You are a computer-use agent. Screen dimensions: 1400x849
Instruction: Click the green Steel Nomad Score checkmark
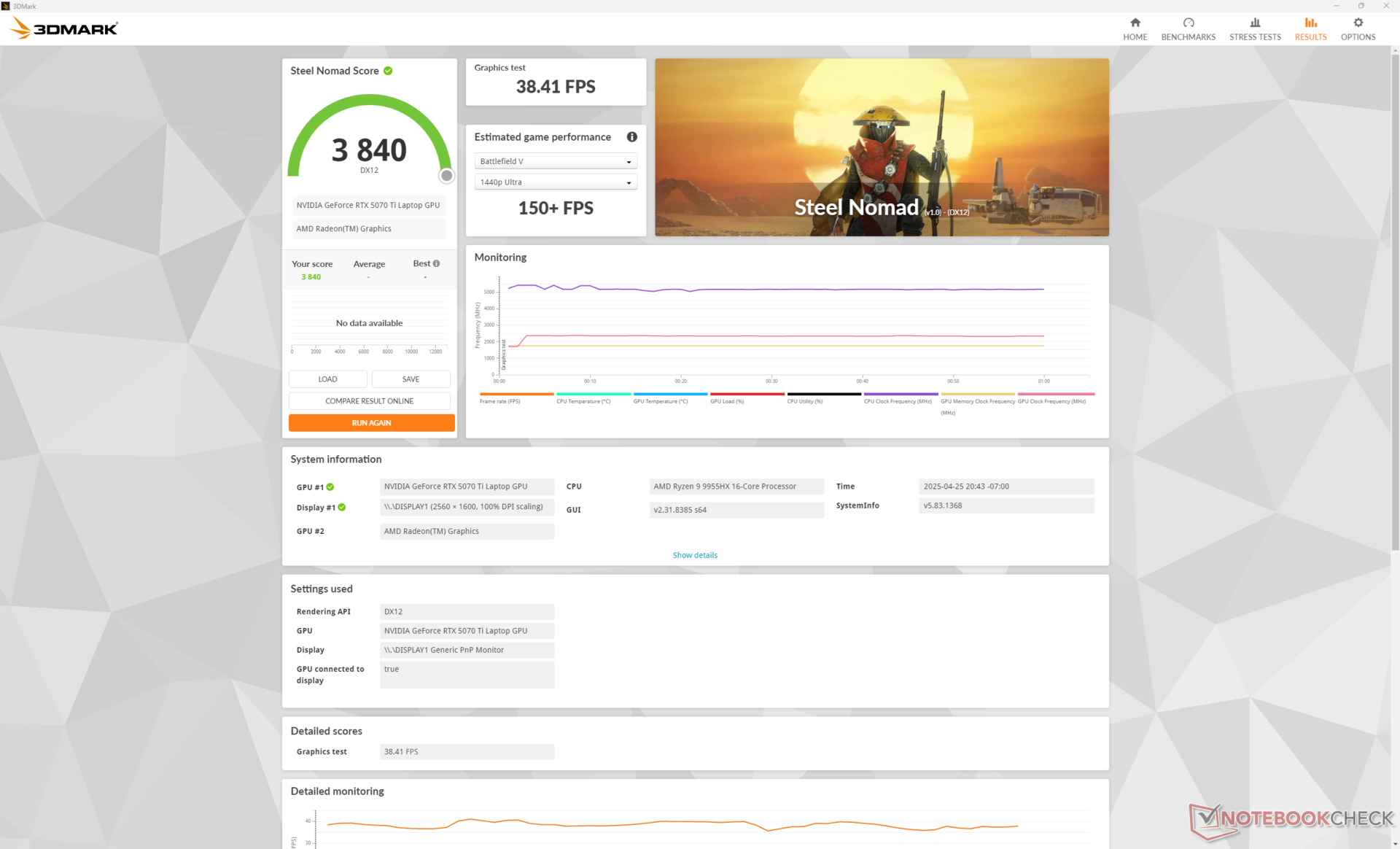(388, 71)
